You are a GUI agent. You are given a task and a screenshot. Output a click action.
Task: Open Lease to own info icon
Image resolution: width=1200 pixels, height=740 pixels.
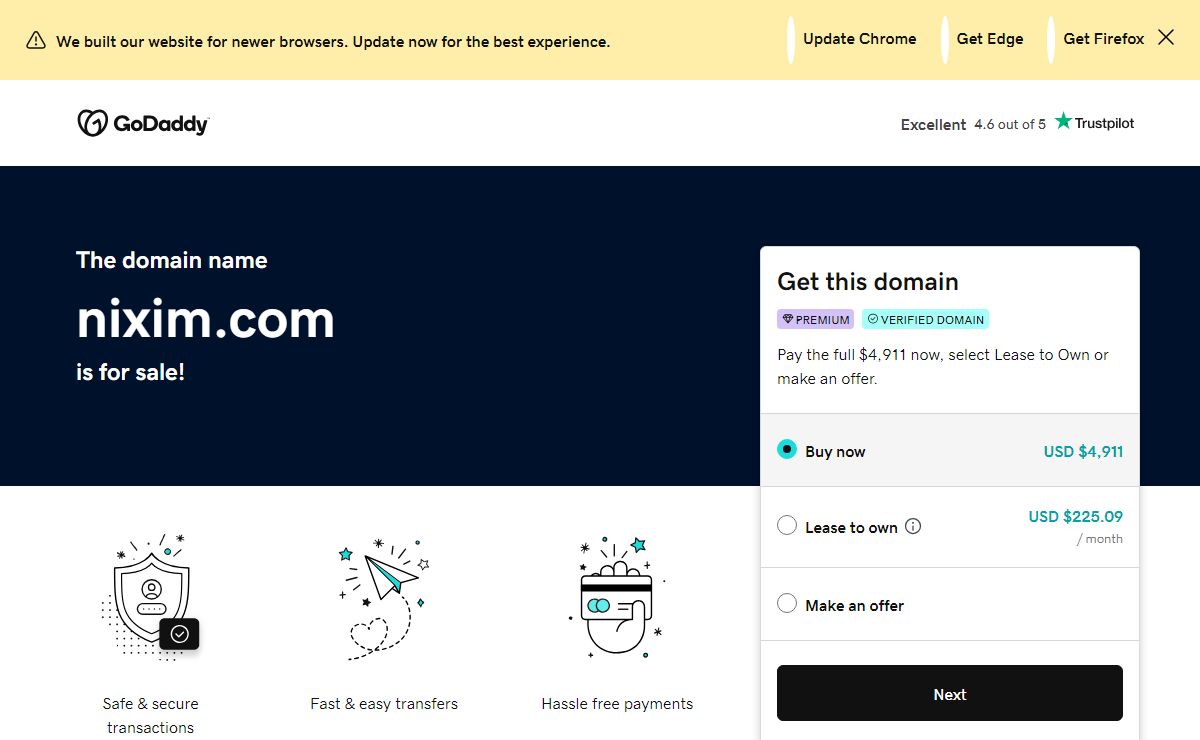tap(913, 526)
